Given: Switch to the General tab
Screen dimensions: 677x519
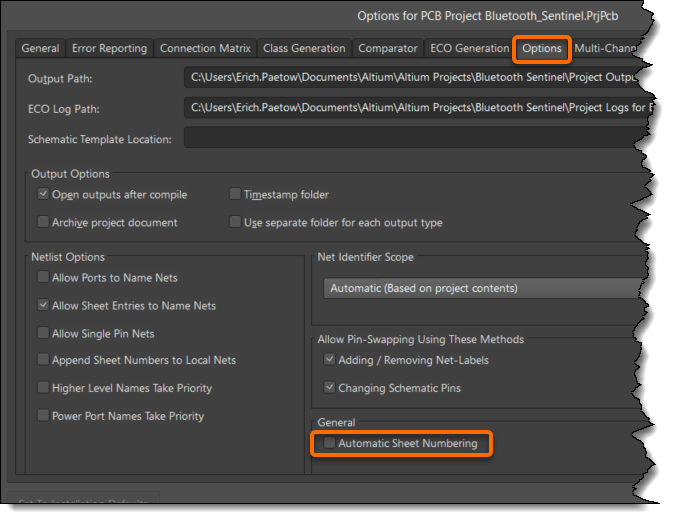Looking at the screenshot, I should click(x=41, y=48).
